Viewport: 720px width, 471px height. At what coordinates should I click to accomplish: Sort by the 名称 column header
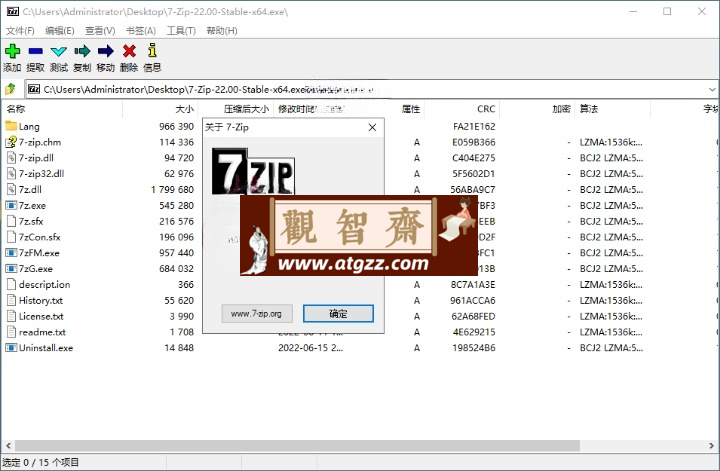click(x=62, y=109)
